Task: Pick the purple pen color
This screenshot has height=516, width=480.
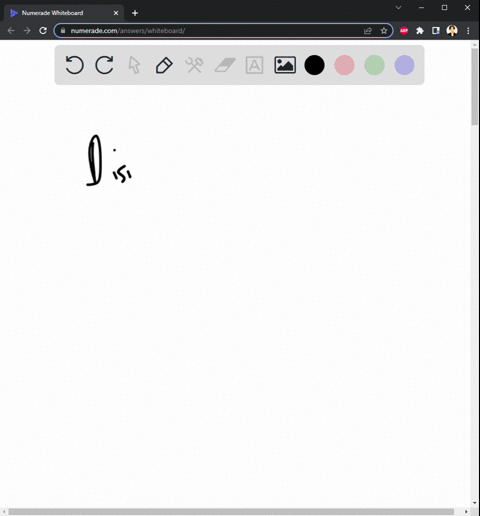Action: 404,65
